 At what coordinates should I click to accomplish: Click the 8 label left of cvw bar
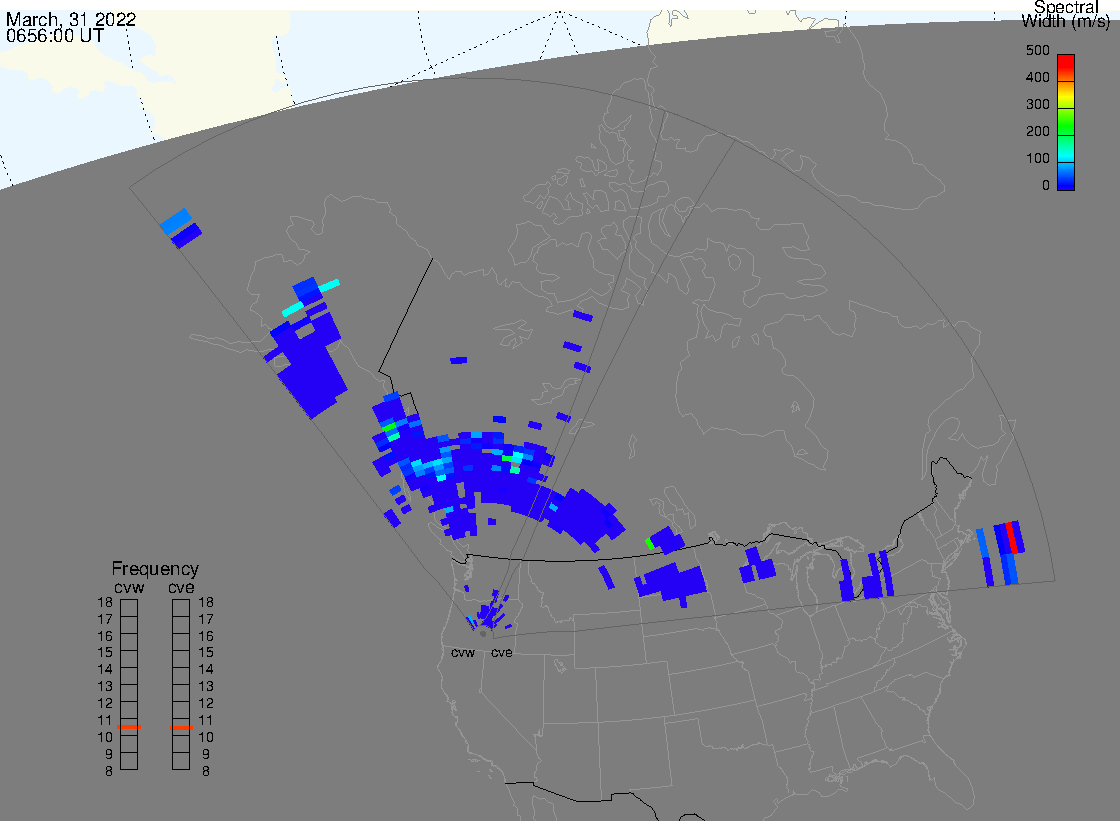pyautogui.click(x=109, y=771)
